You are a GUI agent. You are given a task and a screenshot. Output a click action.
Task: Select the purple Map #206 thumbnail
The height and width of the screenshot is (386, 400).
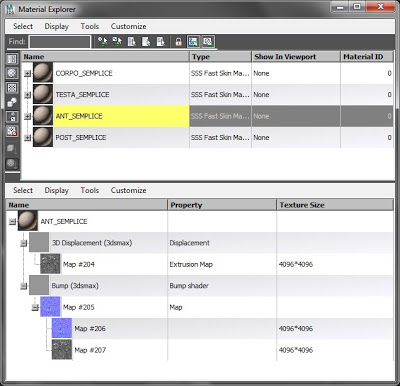[62, 328]
